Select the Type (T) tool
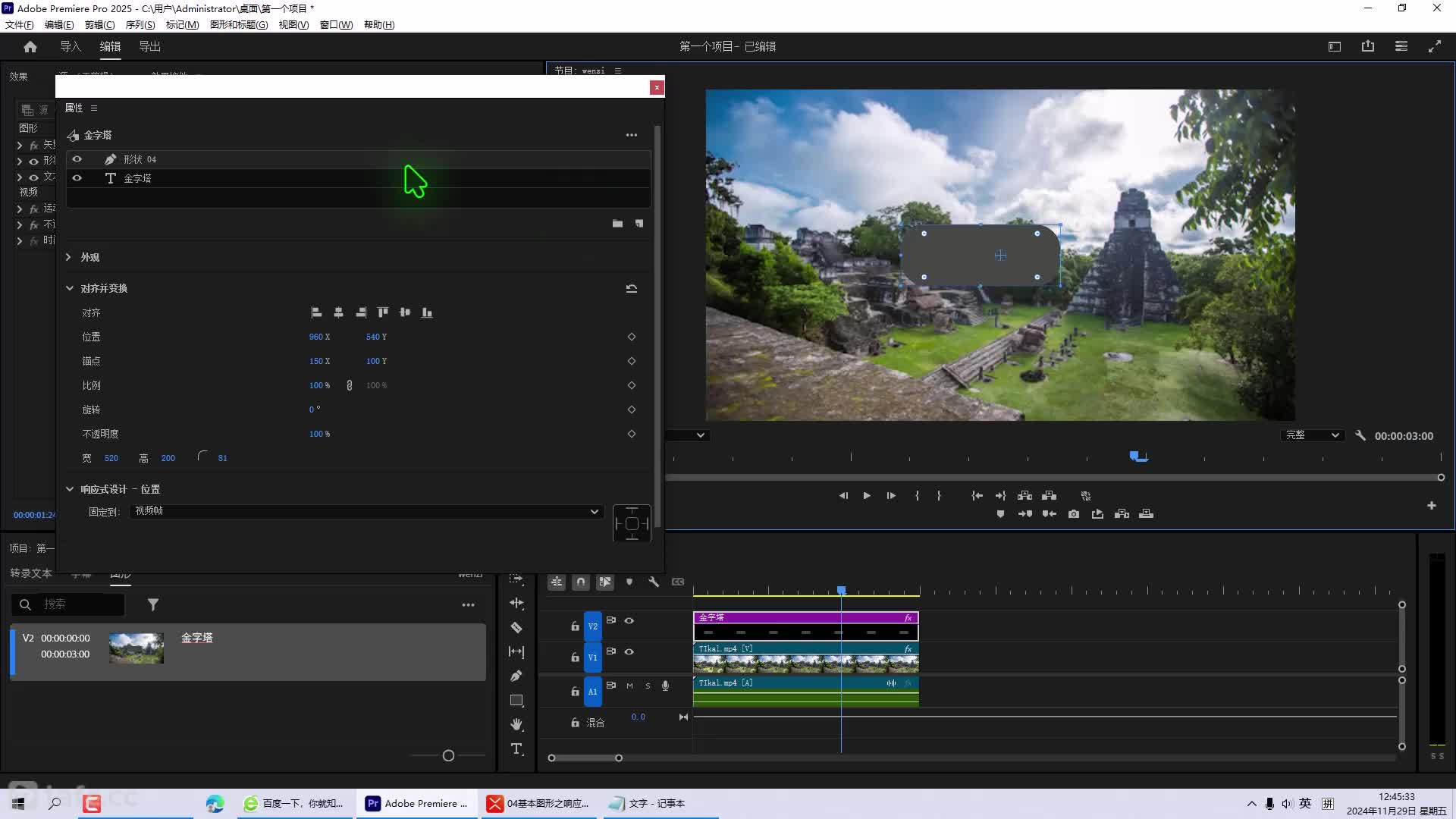 516,749
